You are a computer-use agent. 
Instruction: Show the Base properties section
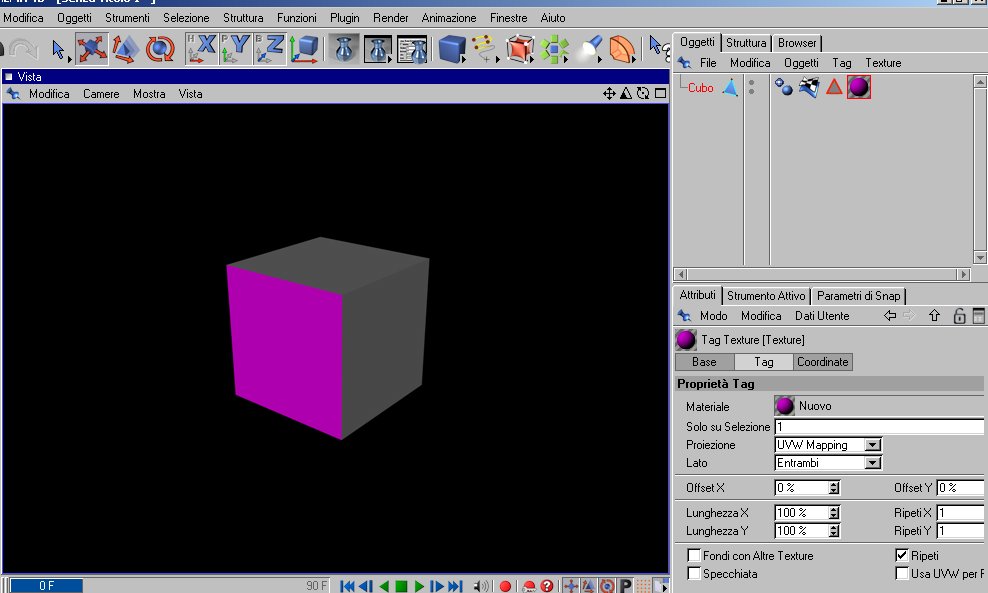click(x=704, y=362)
